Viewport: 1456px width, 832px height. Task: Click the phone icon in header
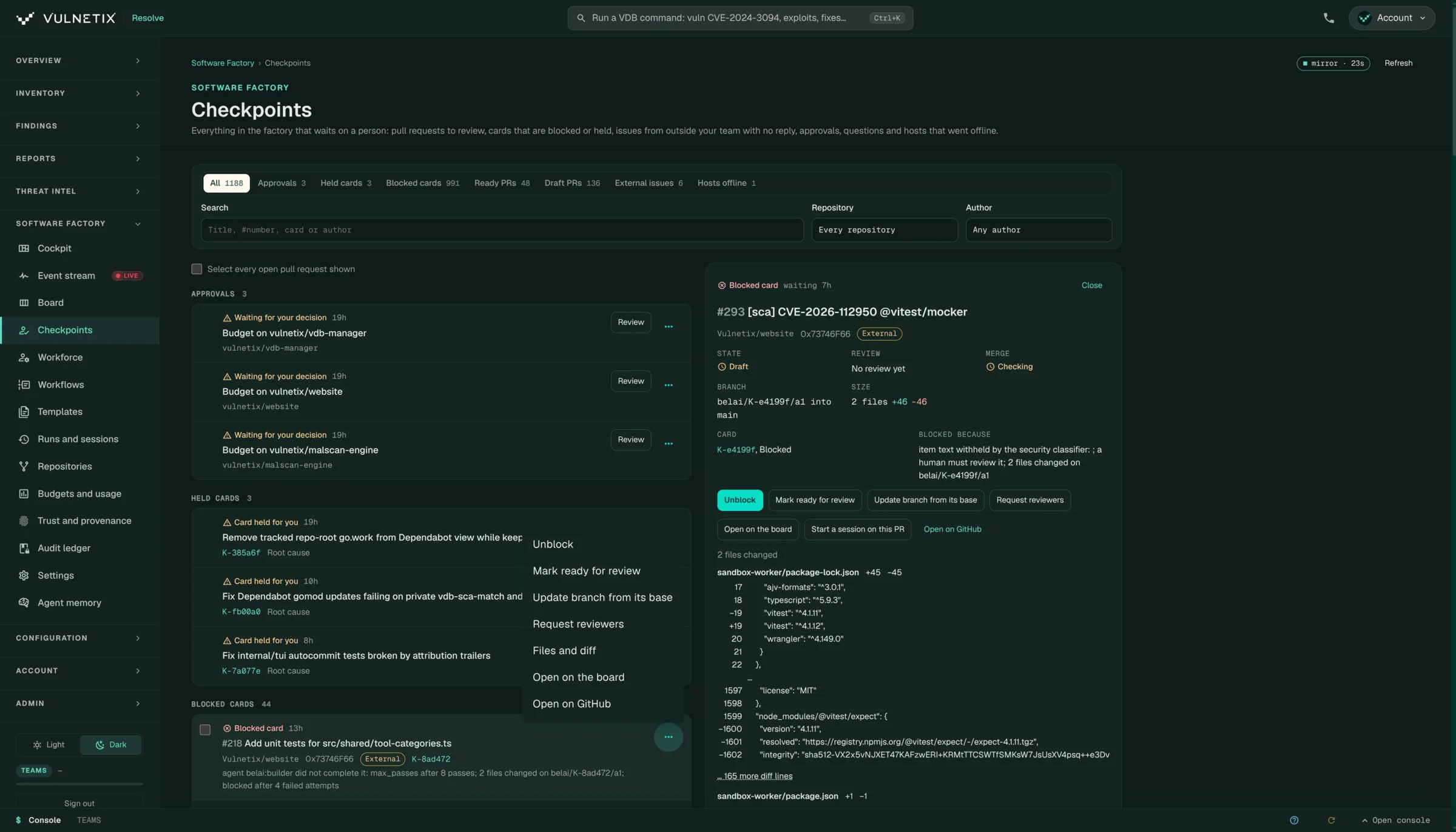pyautogui.click(x=1329, y=18)
